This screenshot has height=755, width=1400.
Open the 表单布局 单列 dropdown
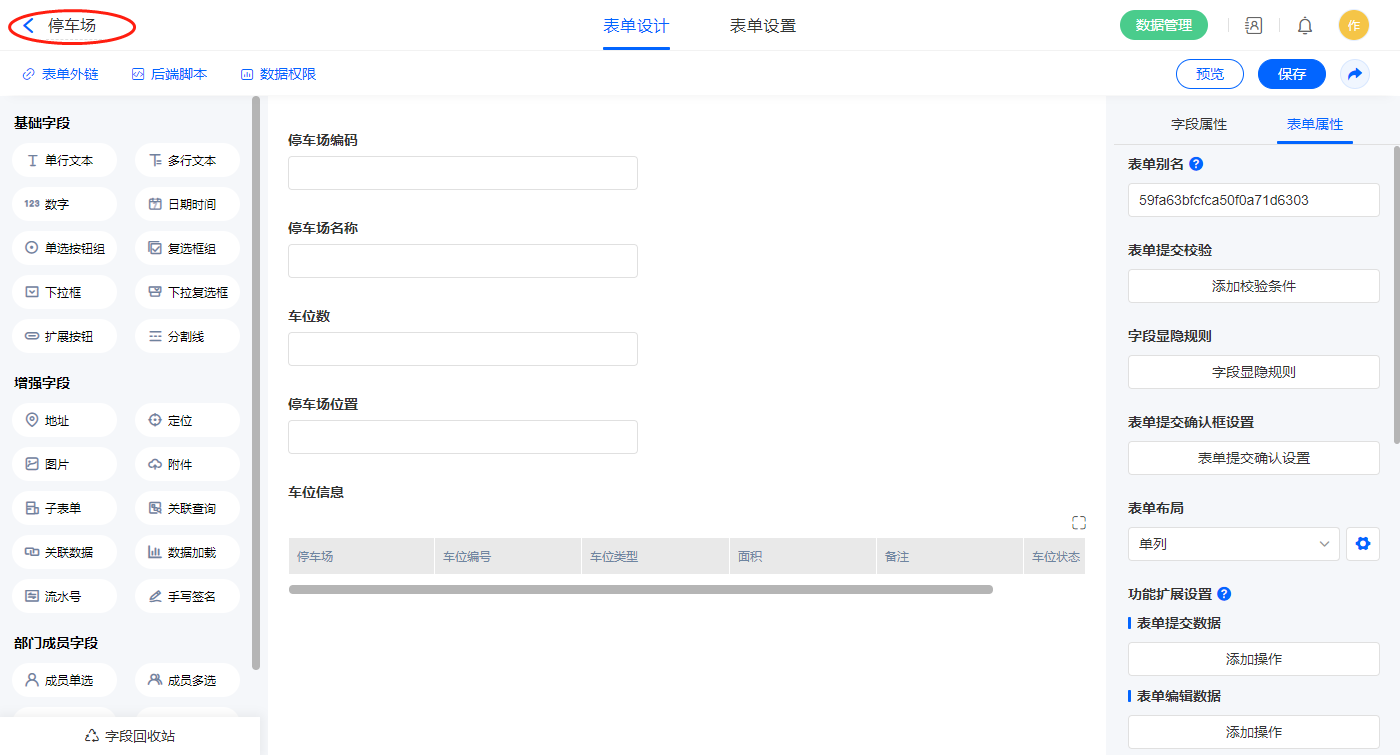(1233, 544)
